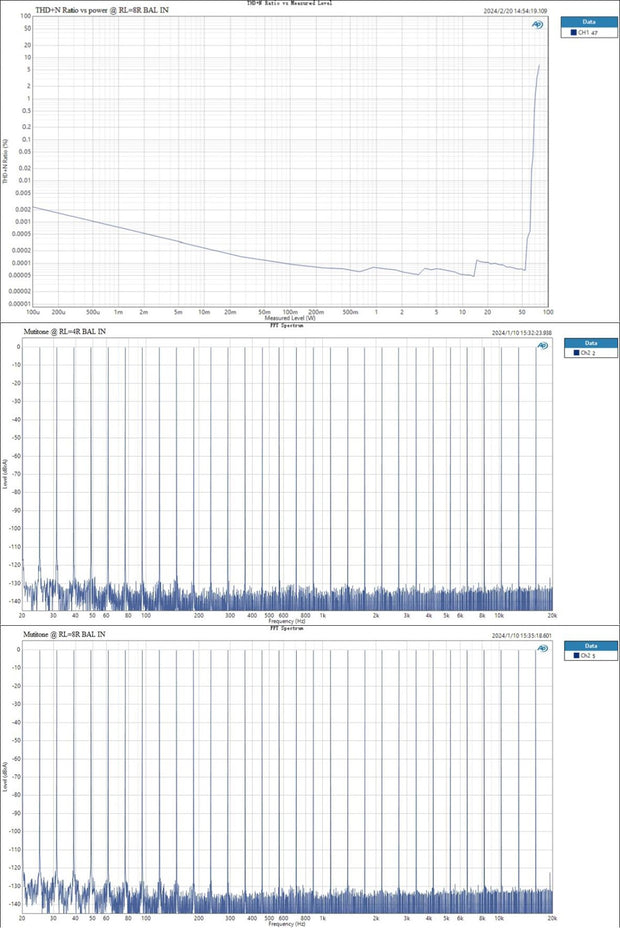The width and height of the screenshot is (620, 928).
Task: Click the AP logo on the 8R multitone graph
Action: pos(541,649)
